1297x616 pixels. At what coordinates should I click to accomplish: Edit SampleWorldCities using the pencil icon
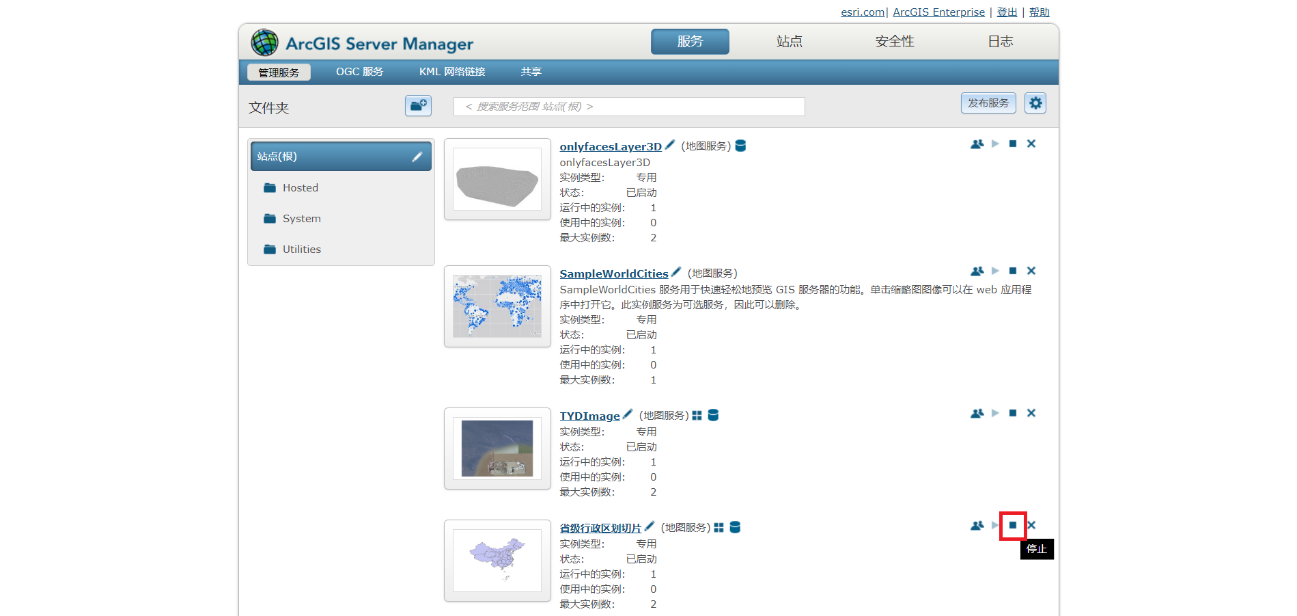pos(676,272)
